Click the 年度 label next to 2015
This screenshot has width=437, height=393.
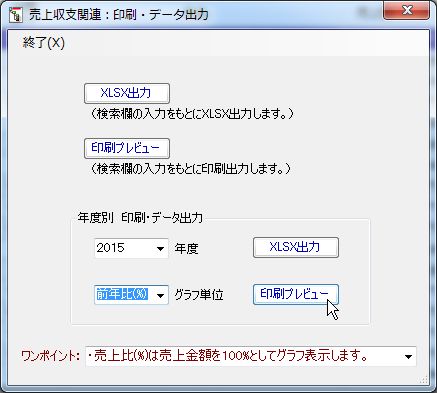coord(186,248)
